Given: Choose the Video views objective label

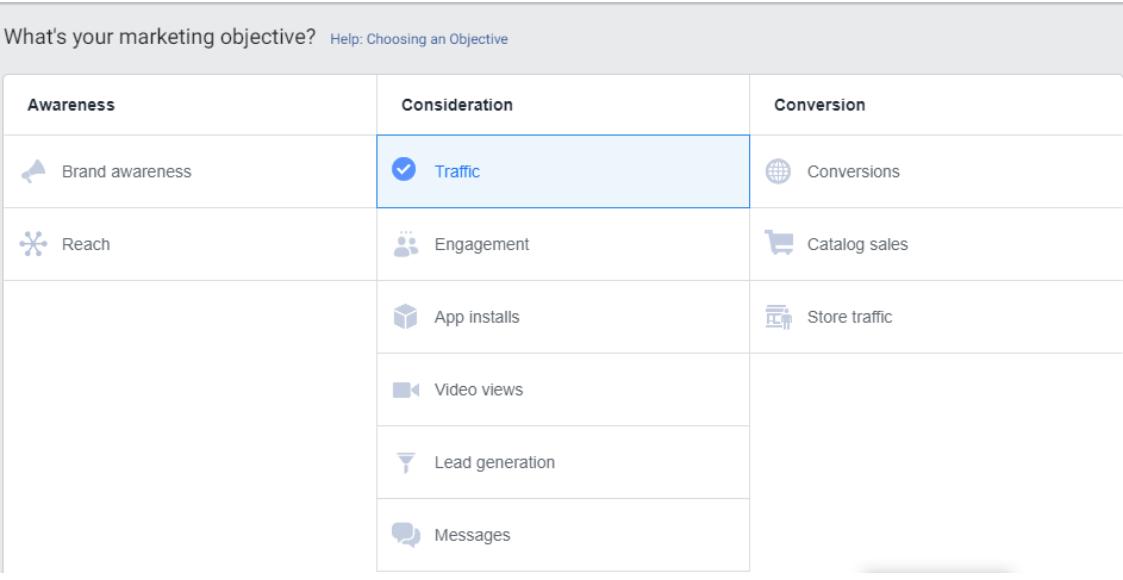Looking at the screenshot, I should pyautogui.click(x=478, y=390).
